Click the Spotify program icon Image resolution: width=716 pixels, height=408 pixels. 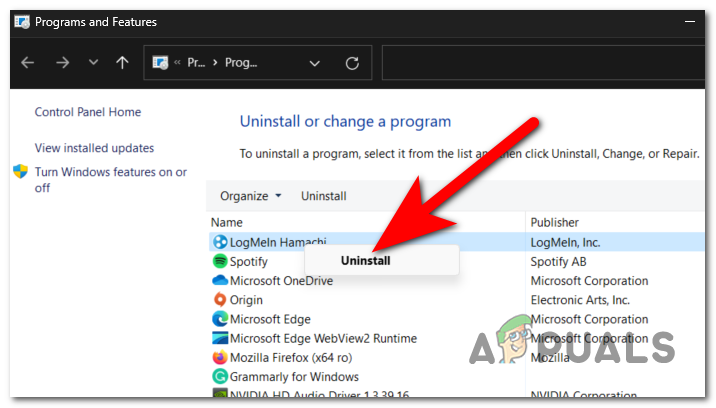pos(220,261)
